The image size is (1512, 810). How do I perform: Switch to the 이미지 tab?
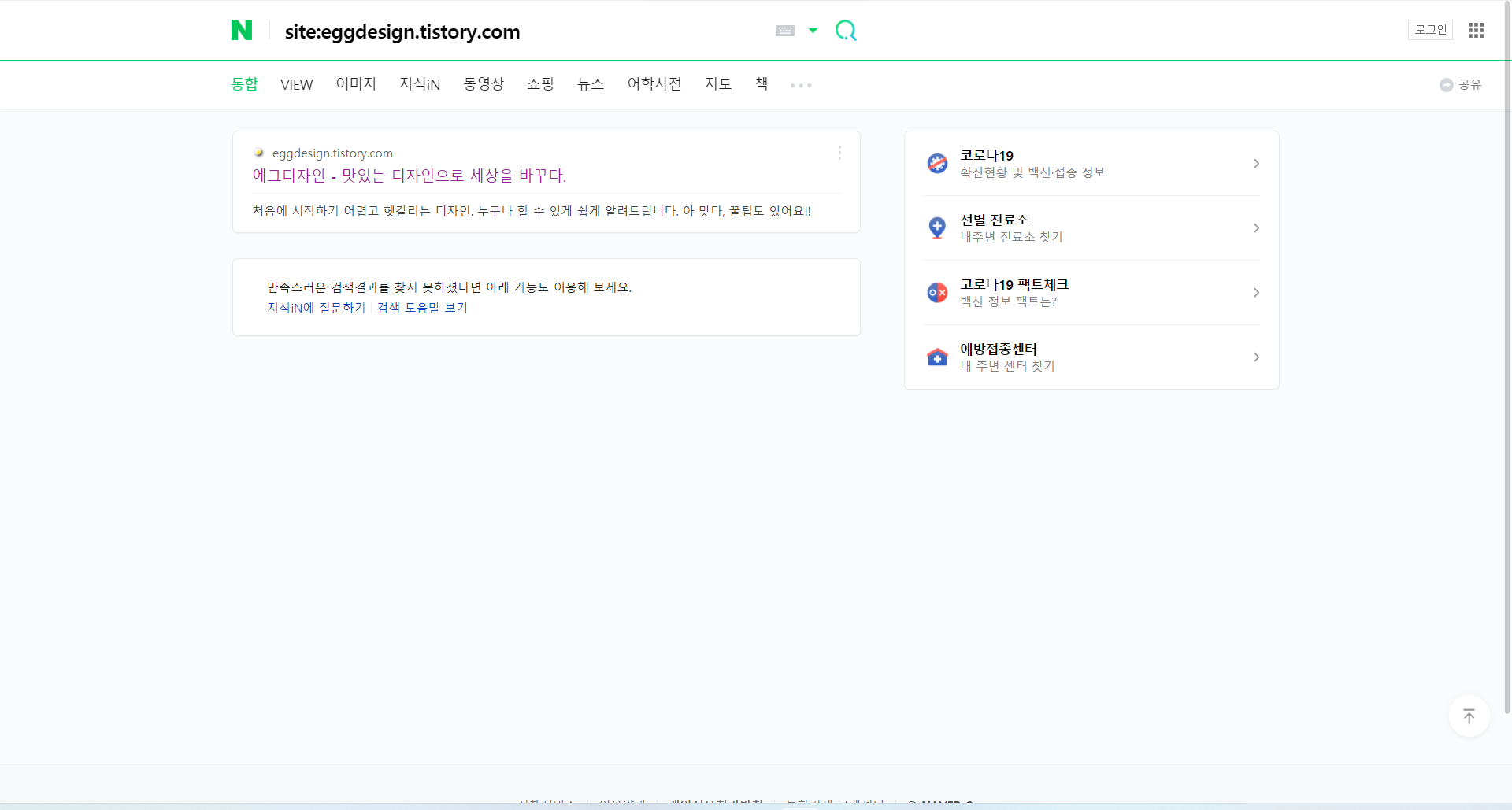(x=356, y=83)
